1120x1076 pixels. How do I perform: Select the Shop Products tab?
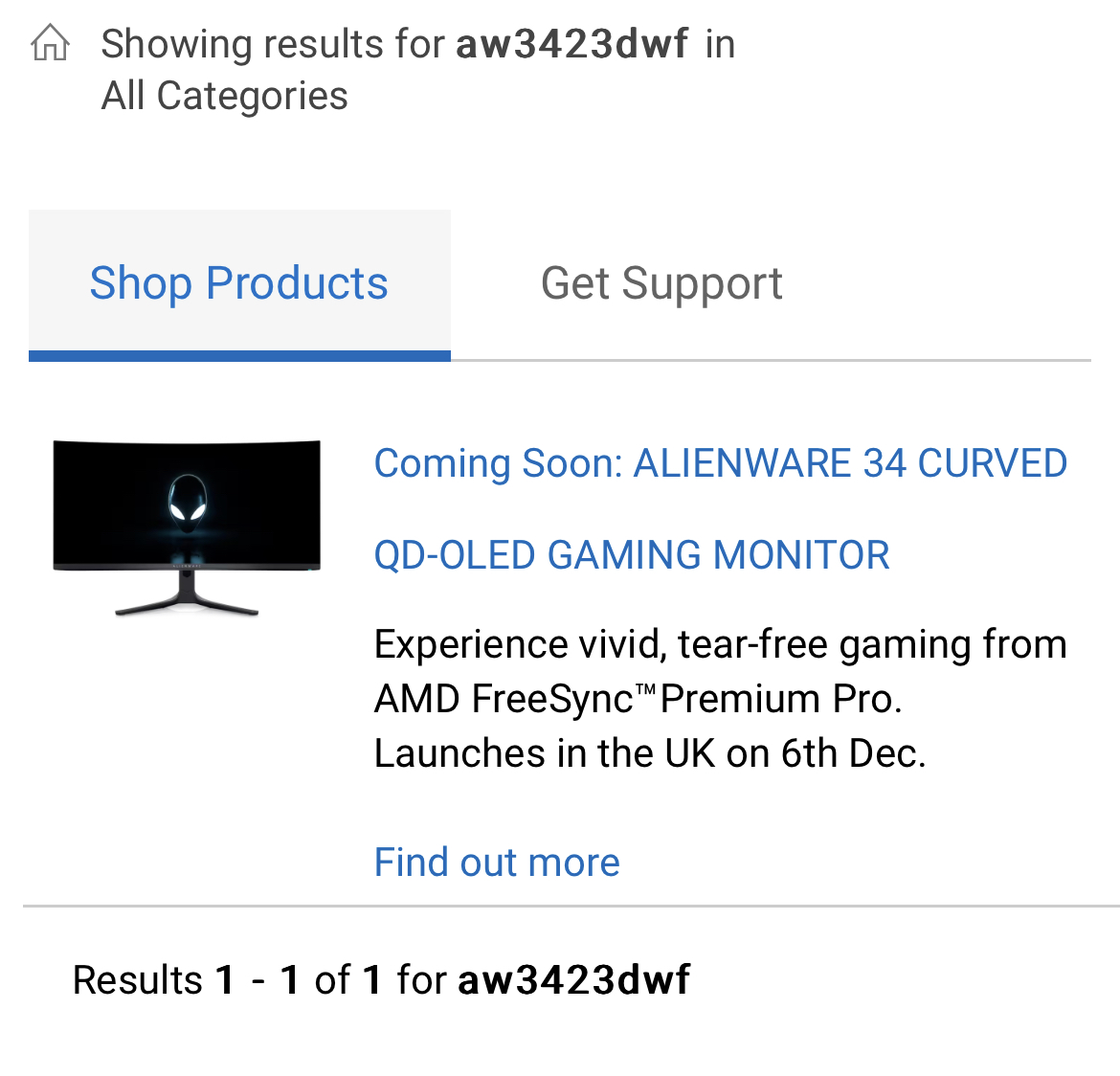pyautogui.click(x=239, y=283)
